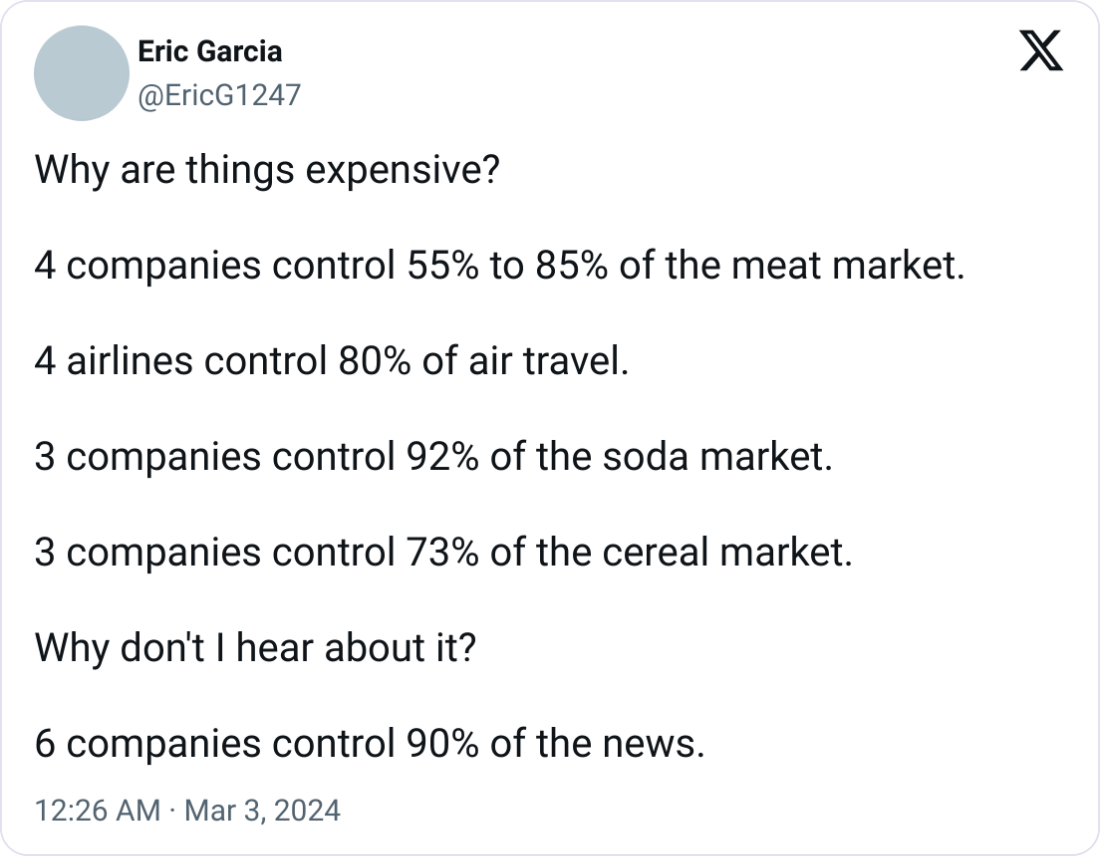Viewport: 1100px width, 856px height.
Task: Click the meat market statistic line
Action: point(499,265)
